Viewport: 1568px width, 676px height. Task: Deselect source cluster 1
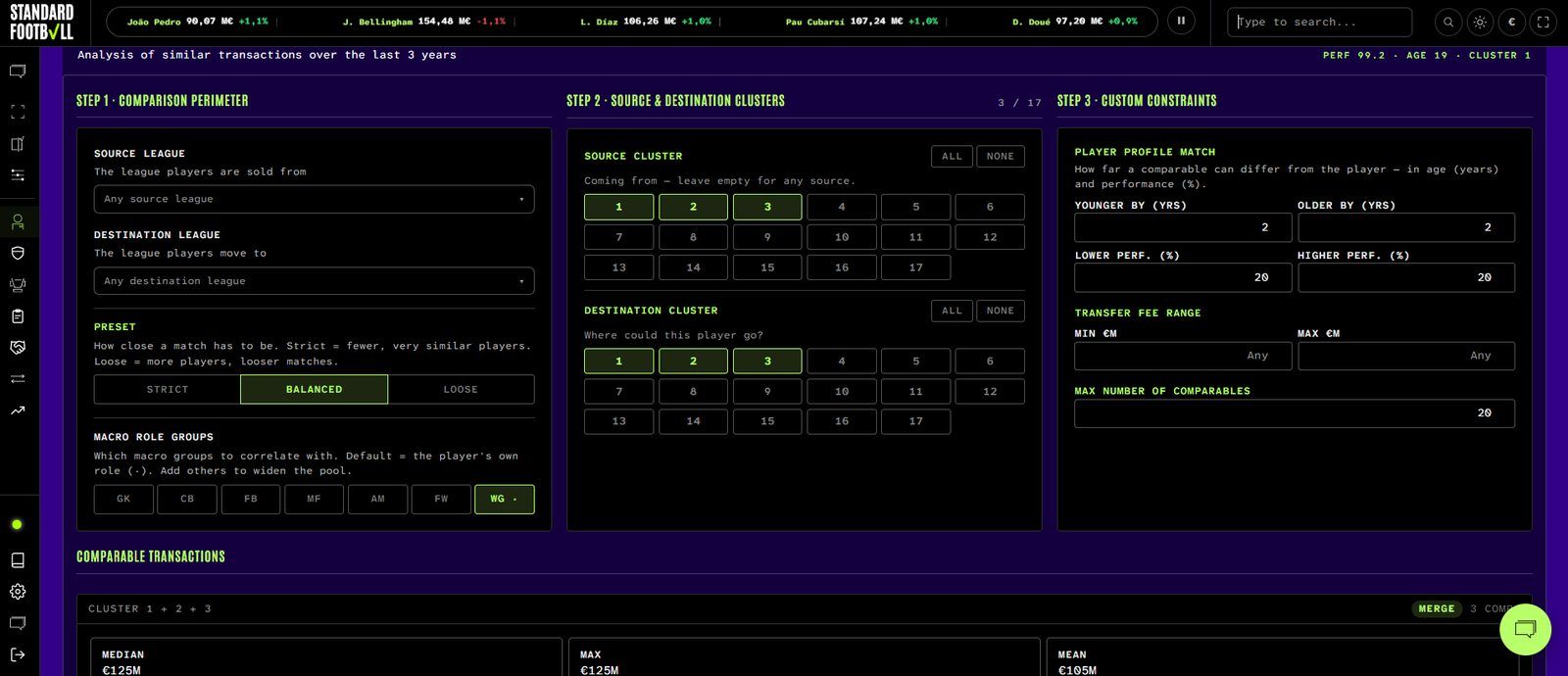(618, 207)
